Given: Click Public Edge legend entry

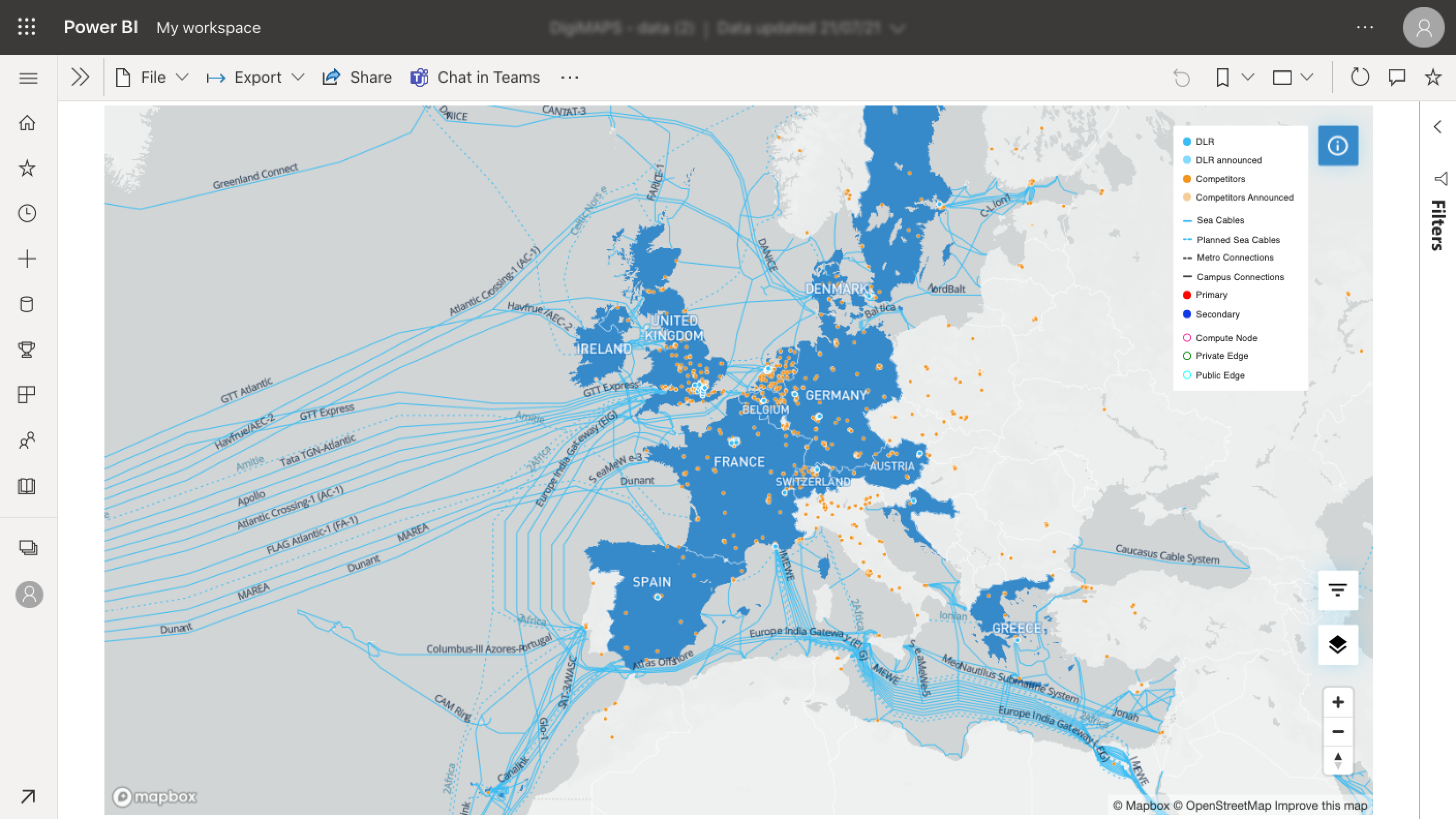Looking at the screenshot, I should [1214, 375].
